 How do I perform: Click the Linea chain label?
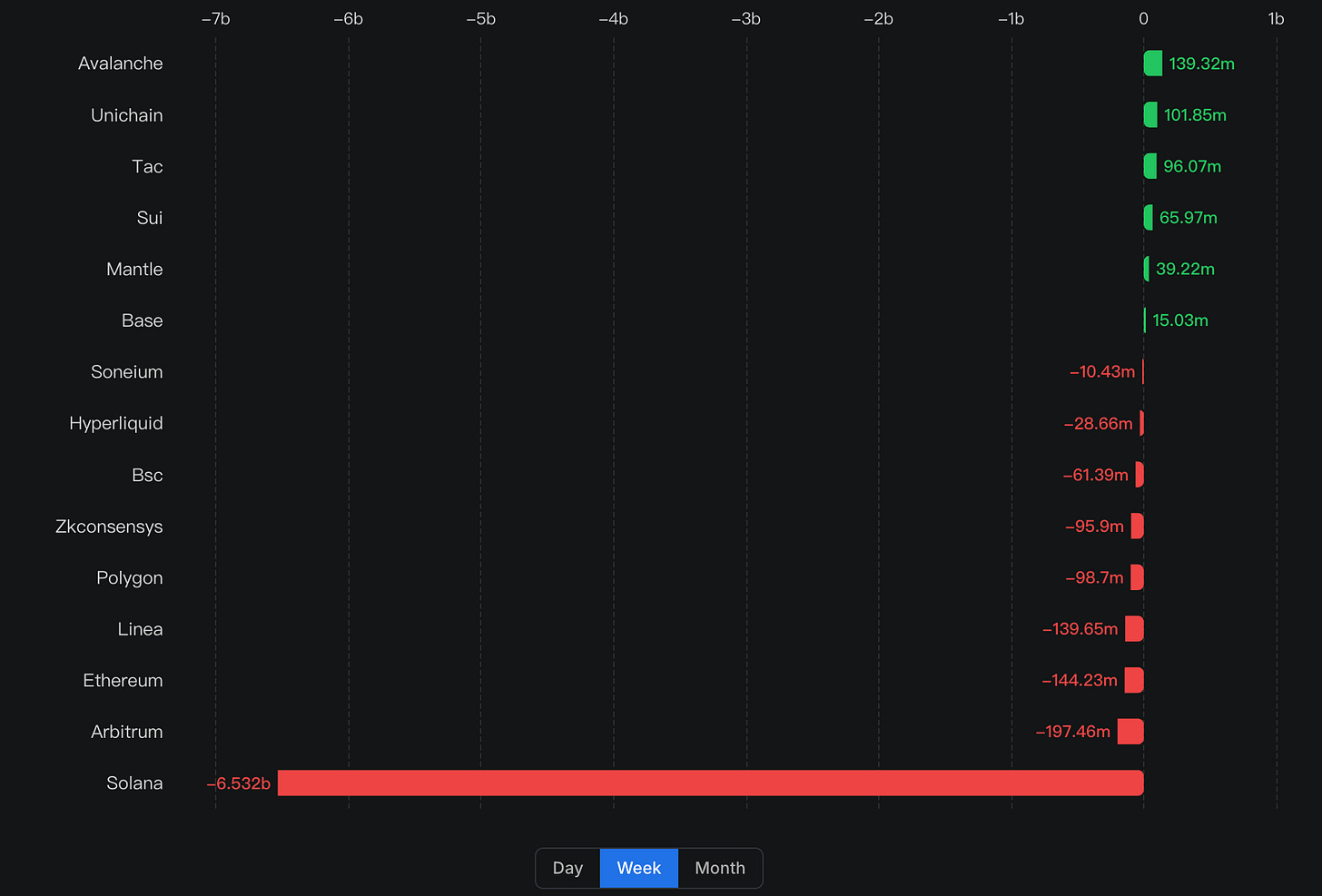pyautogui.click(x=140, y=629)
